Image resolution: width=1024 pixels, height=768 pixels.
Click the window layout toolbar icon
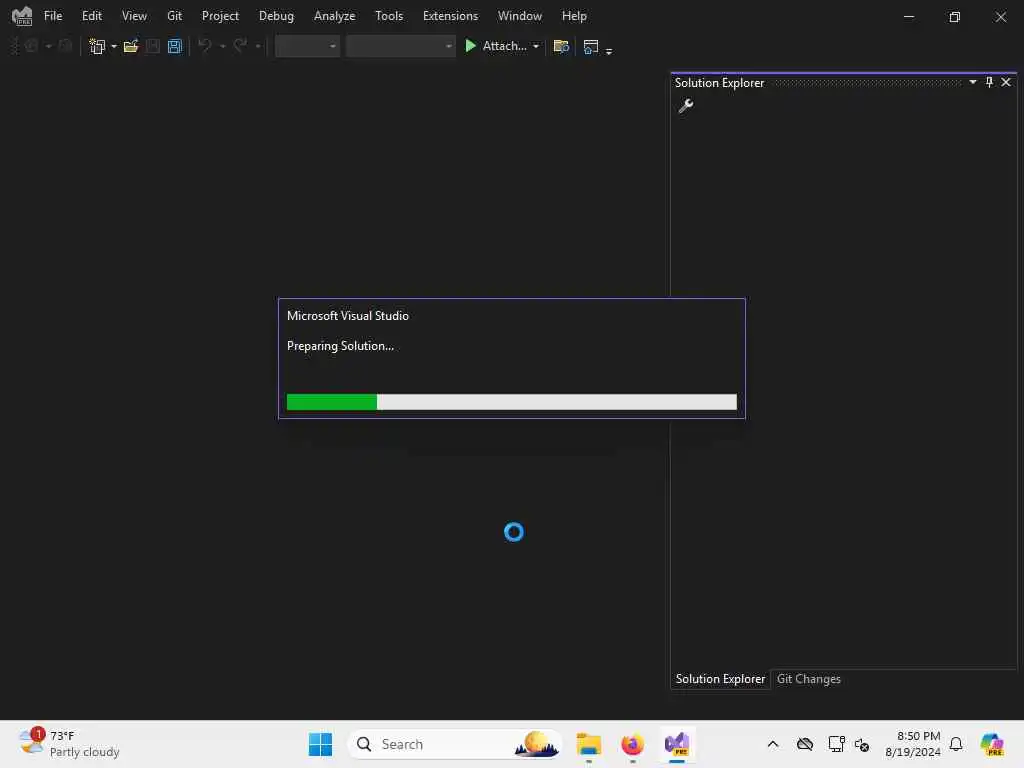590,46
